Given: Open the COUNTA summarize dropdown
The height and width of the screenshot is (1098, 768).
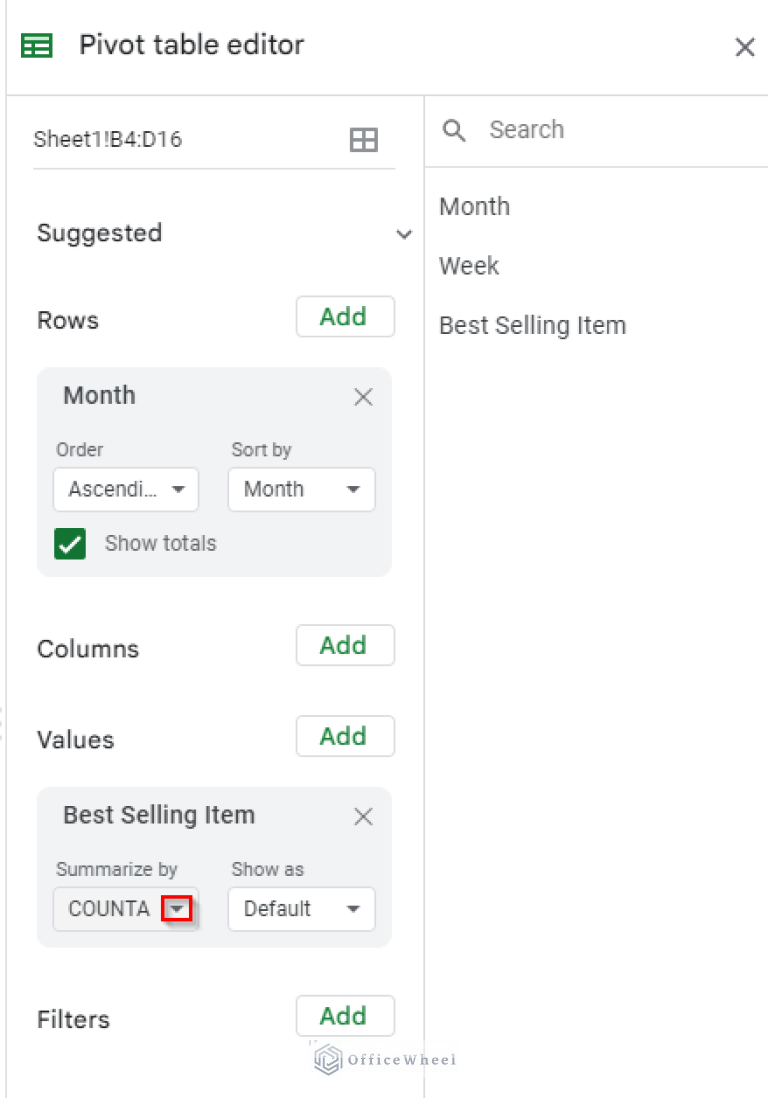Looking at the screenshot, I should [178, 908].
